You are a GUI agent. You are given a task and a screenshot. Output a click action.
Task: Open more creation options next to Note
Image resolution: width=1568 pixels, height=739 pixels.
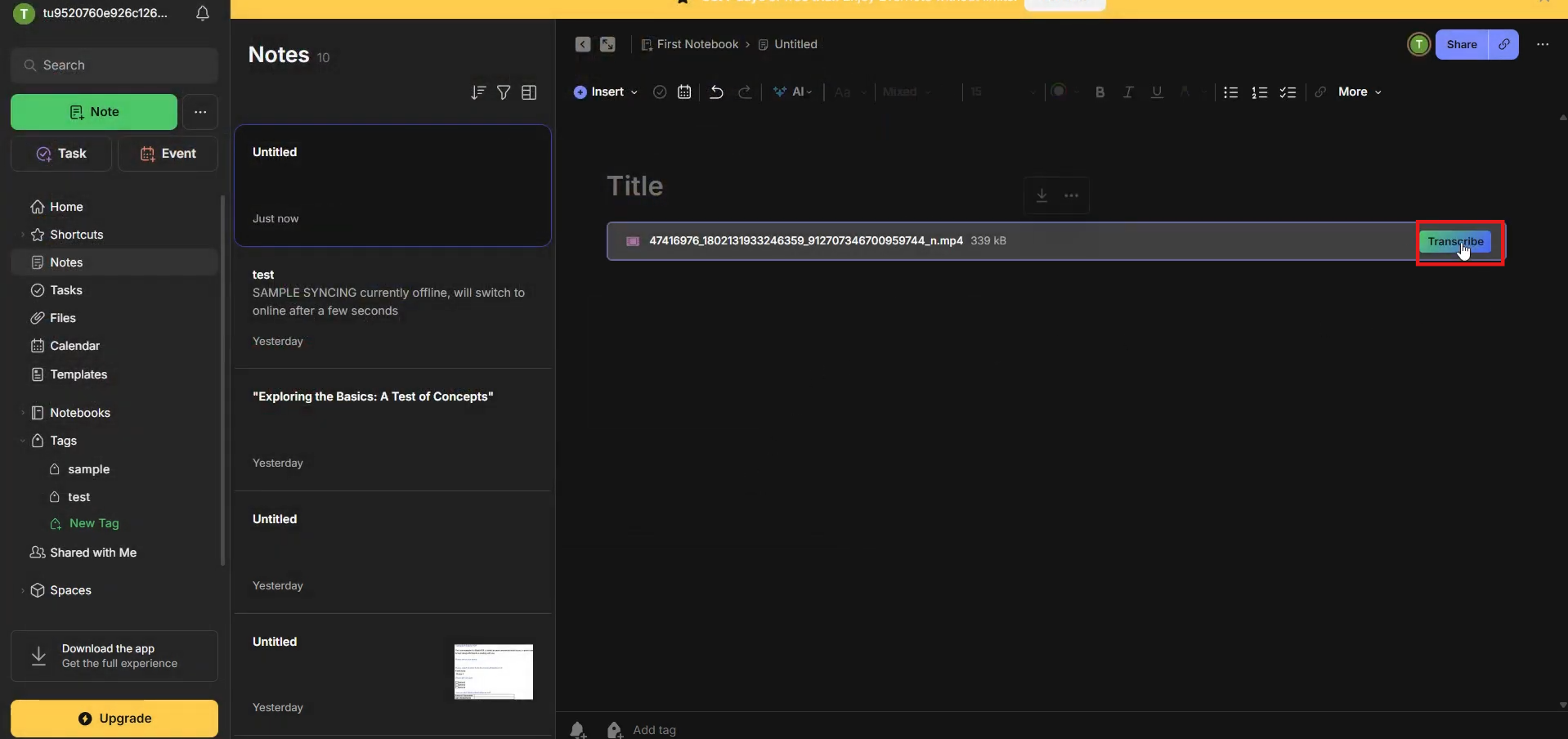(x=200, y=112)
